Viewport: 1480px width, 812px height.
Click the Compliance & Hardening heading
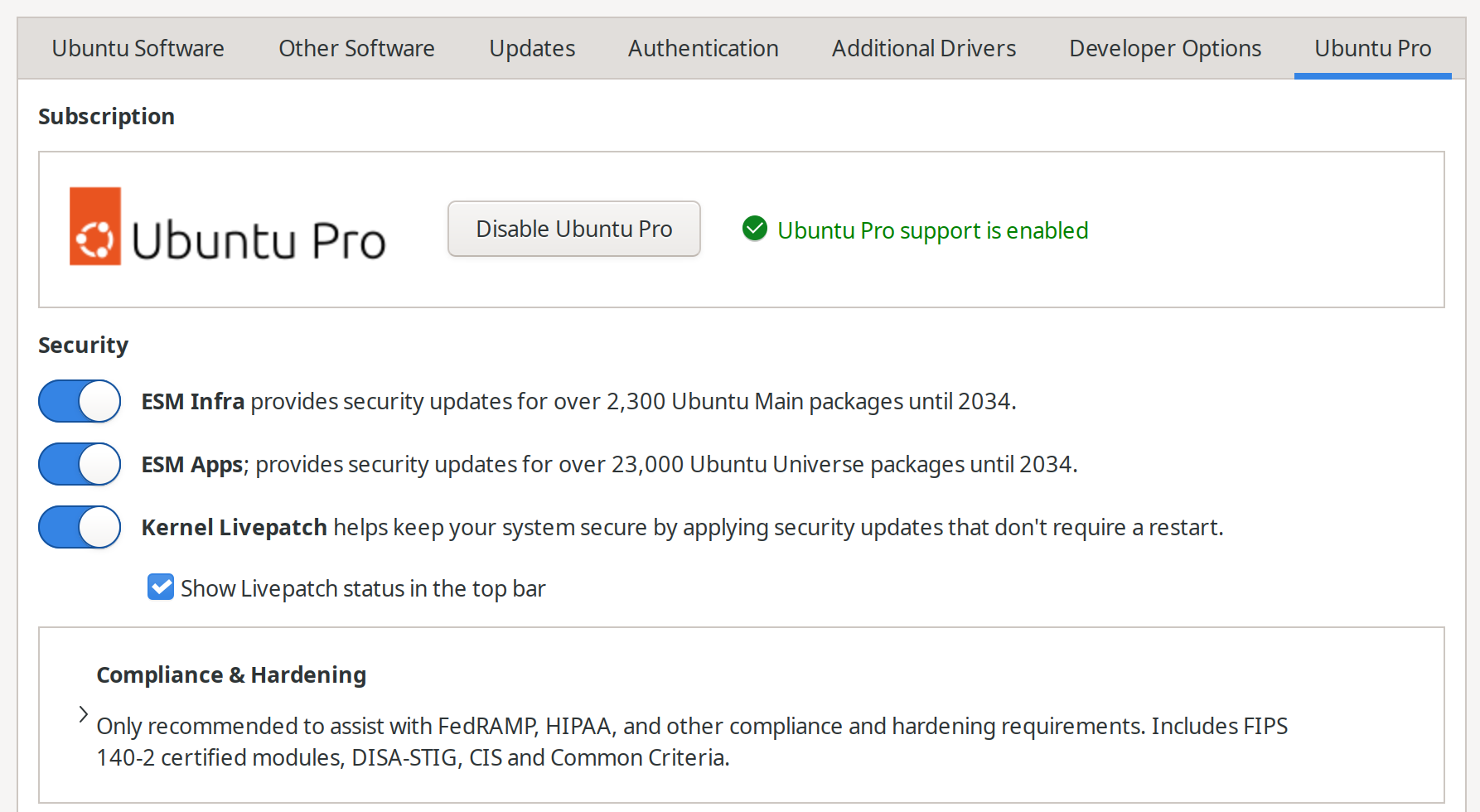pyautogui.click(x=231, y=674)
